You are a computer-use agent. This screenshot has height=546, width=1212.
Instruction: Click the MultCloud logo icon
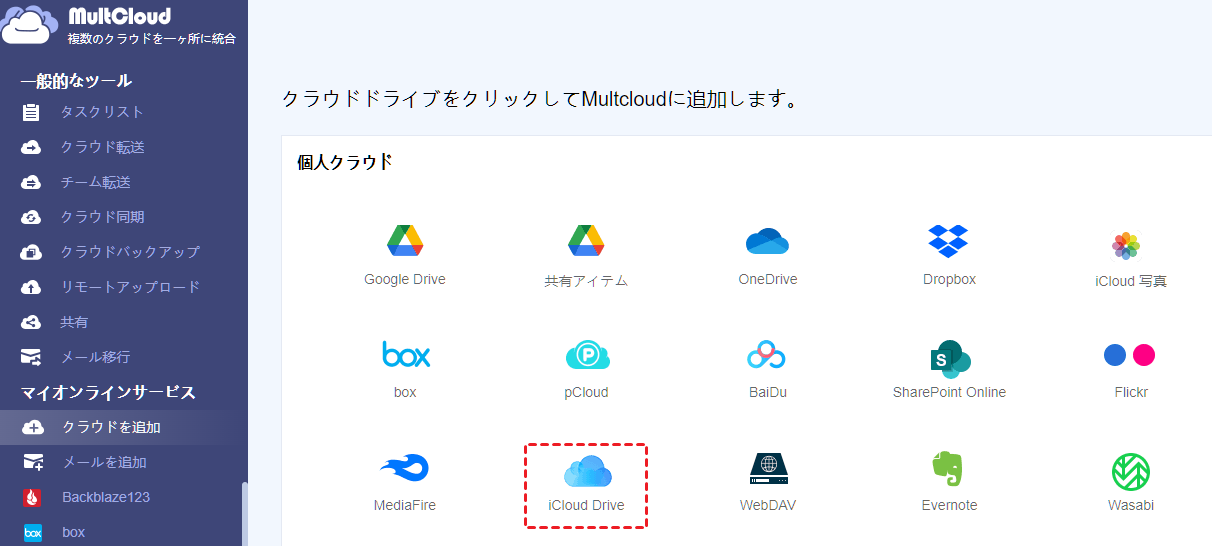(x=30, y=24)
